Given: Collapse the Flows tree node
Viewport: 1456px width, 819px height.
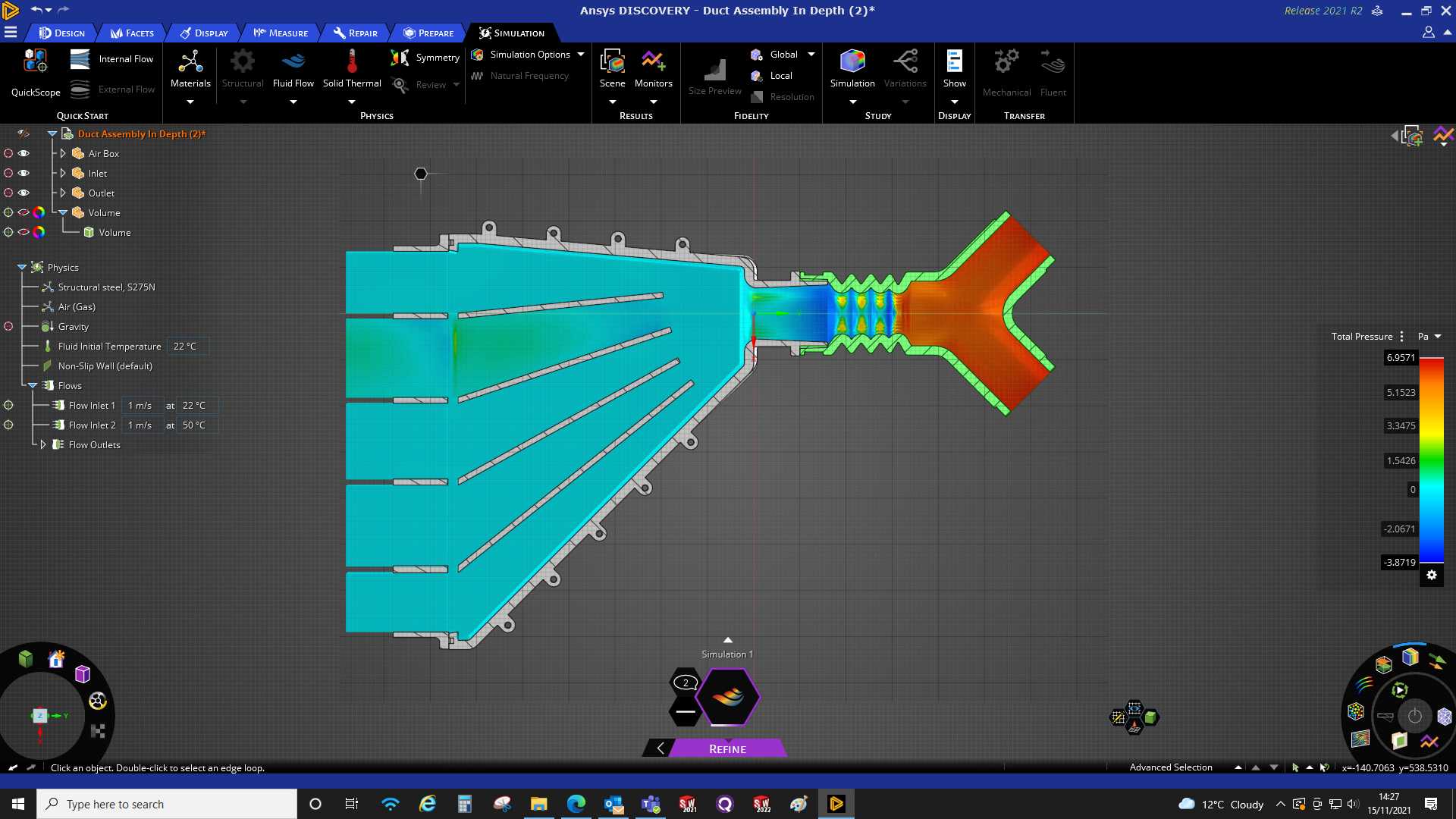Looking at the screenshot, I should pyautogui.click(x=33, y=385).
